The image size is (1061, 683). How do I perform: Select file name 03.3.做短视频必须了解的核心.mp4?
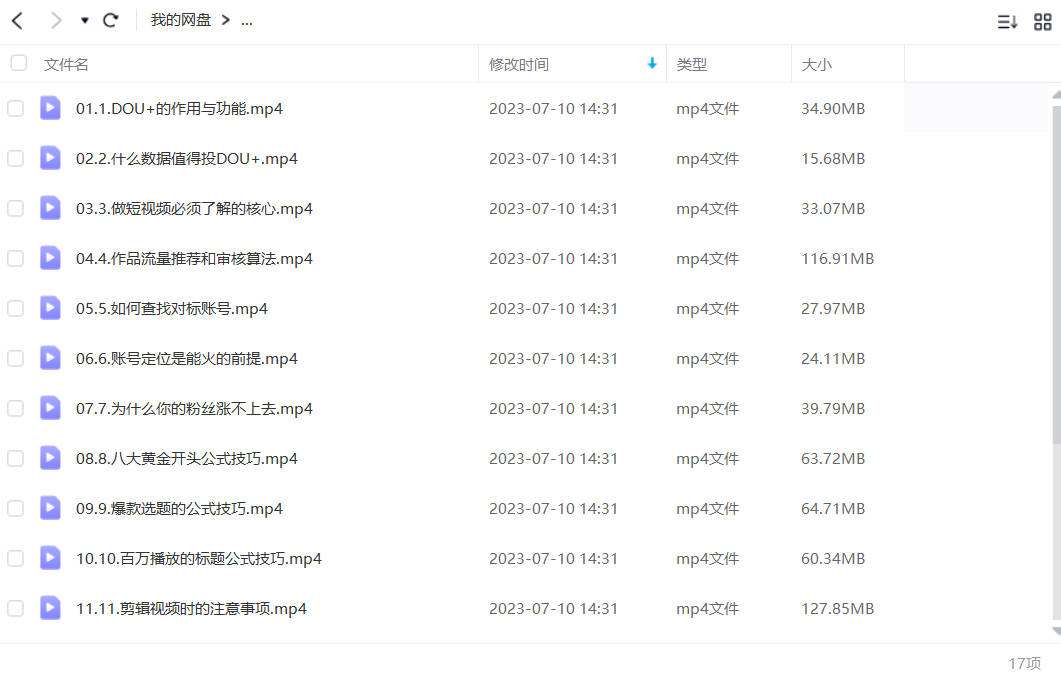194,208
